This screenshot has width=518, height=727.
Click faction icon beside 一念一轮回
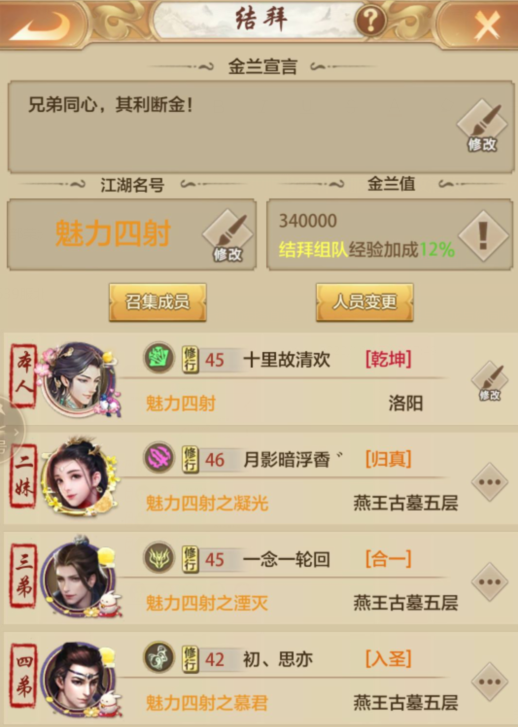159,558
